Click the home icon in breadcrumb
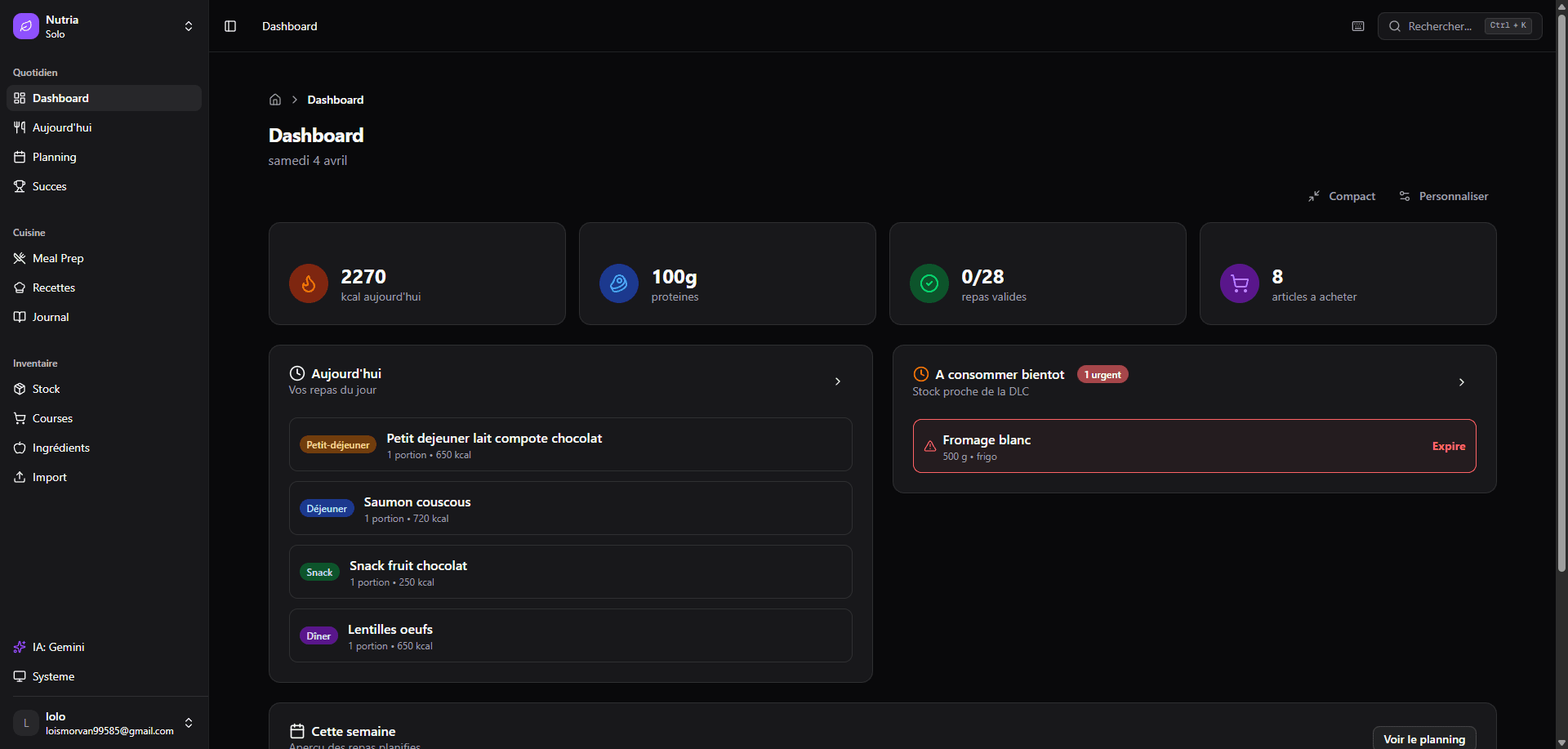Image resolution: width=1568 pixels, height=749 pixels. 275,100
